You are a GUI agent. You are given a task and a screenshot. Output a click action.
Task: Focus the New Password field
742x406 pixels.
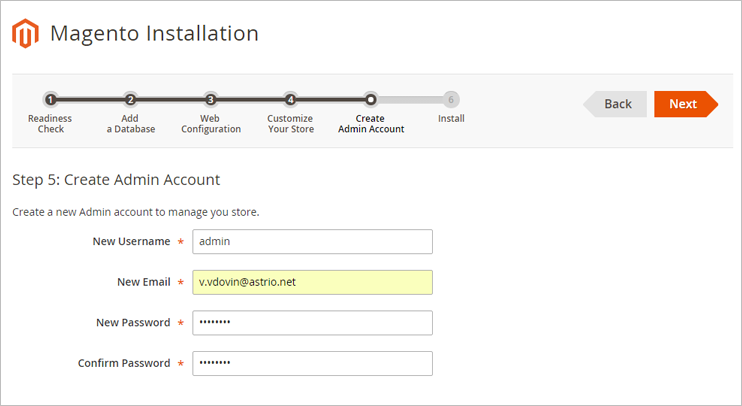[312, 323]
